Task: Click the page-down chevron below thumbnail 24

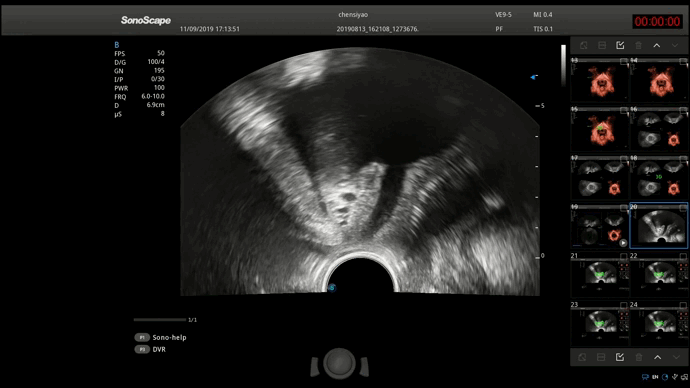Action: (x=676, y=357)
